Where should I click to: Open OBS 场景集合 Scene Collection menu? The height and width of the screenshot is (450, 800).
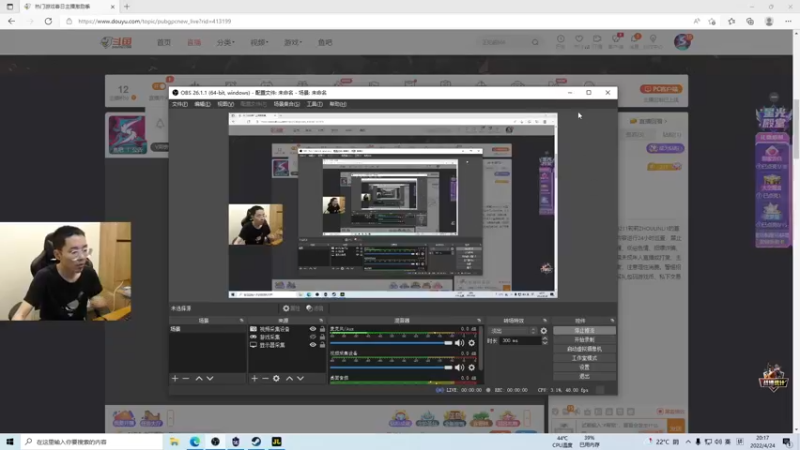tap(286, 104)
